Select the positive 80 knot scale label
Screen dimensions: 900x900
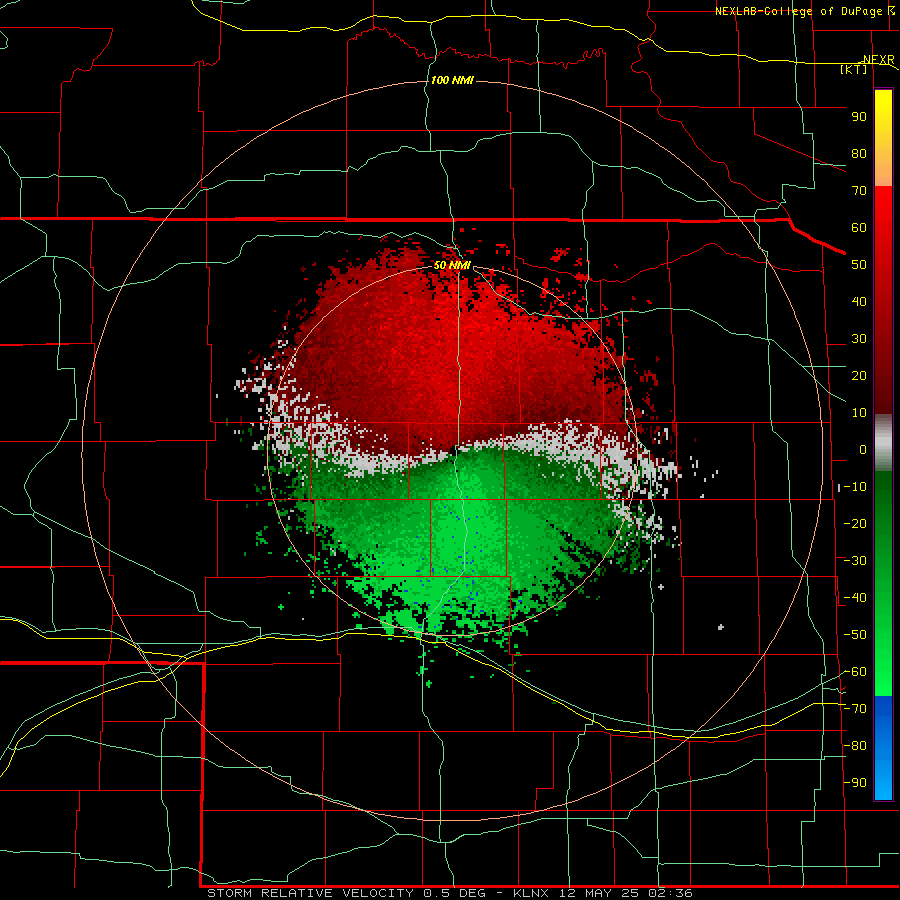coord(859,153)
